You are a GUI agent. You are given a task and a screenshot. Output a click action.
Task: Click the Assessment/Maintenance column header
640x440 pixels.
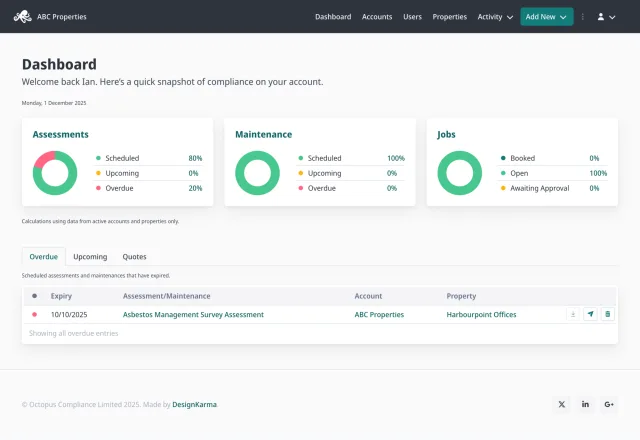[x=167, y=296]
